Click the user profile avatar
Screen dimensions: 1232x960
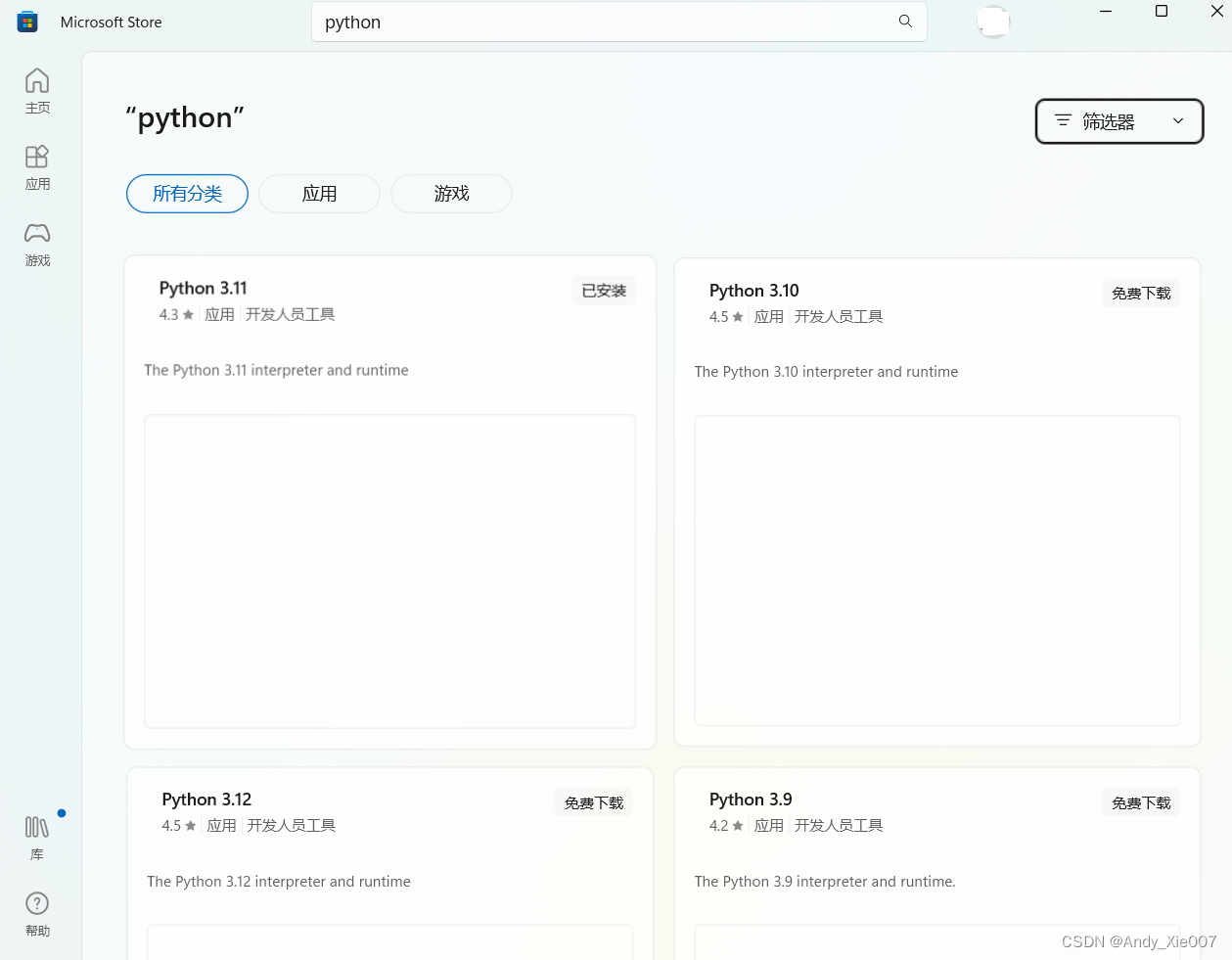click(993, 22)
